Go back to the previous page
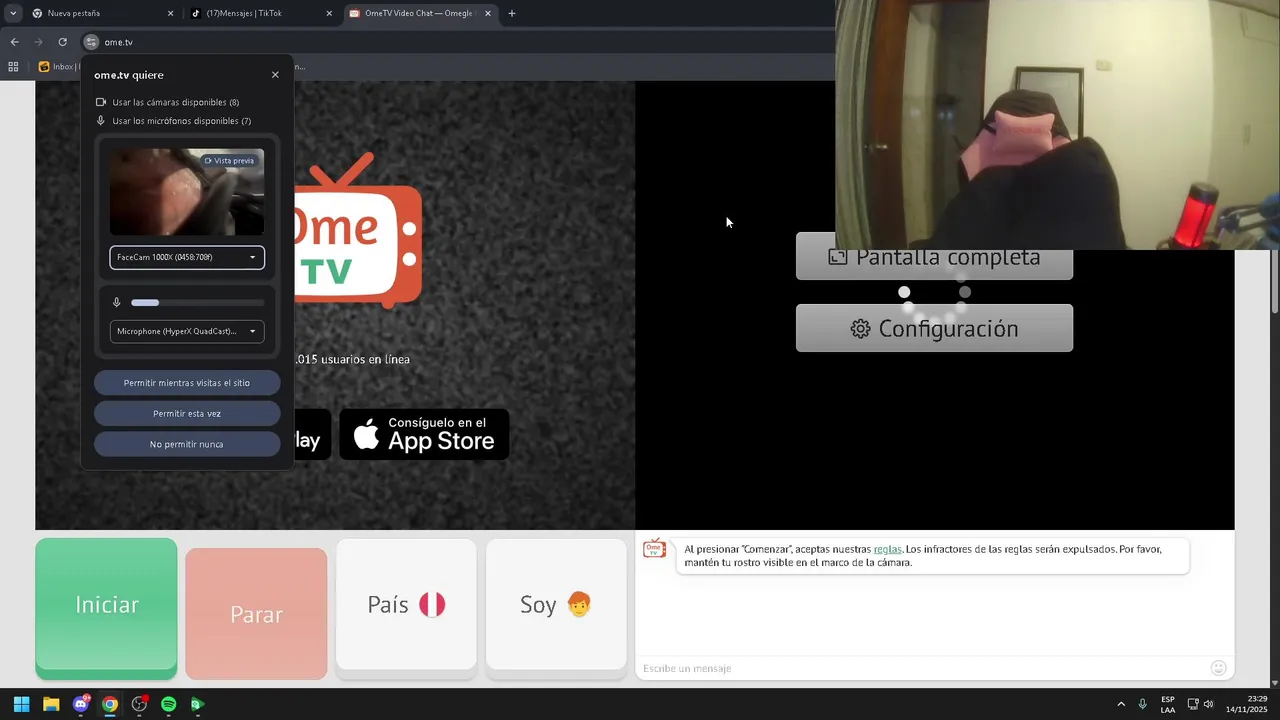Image resolution: width=1280 pixels, height=720 pixels. click(14, 42)
